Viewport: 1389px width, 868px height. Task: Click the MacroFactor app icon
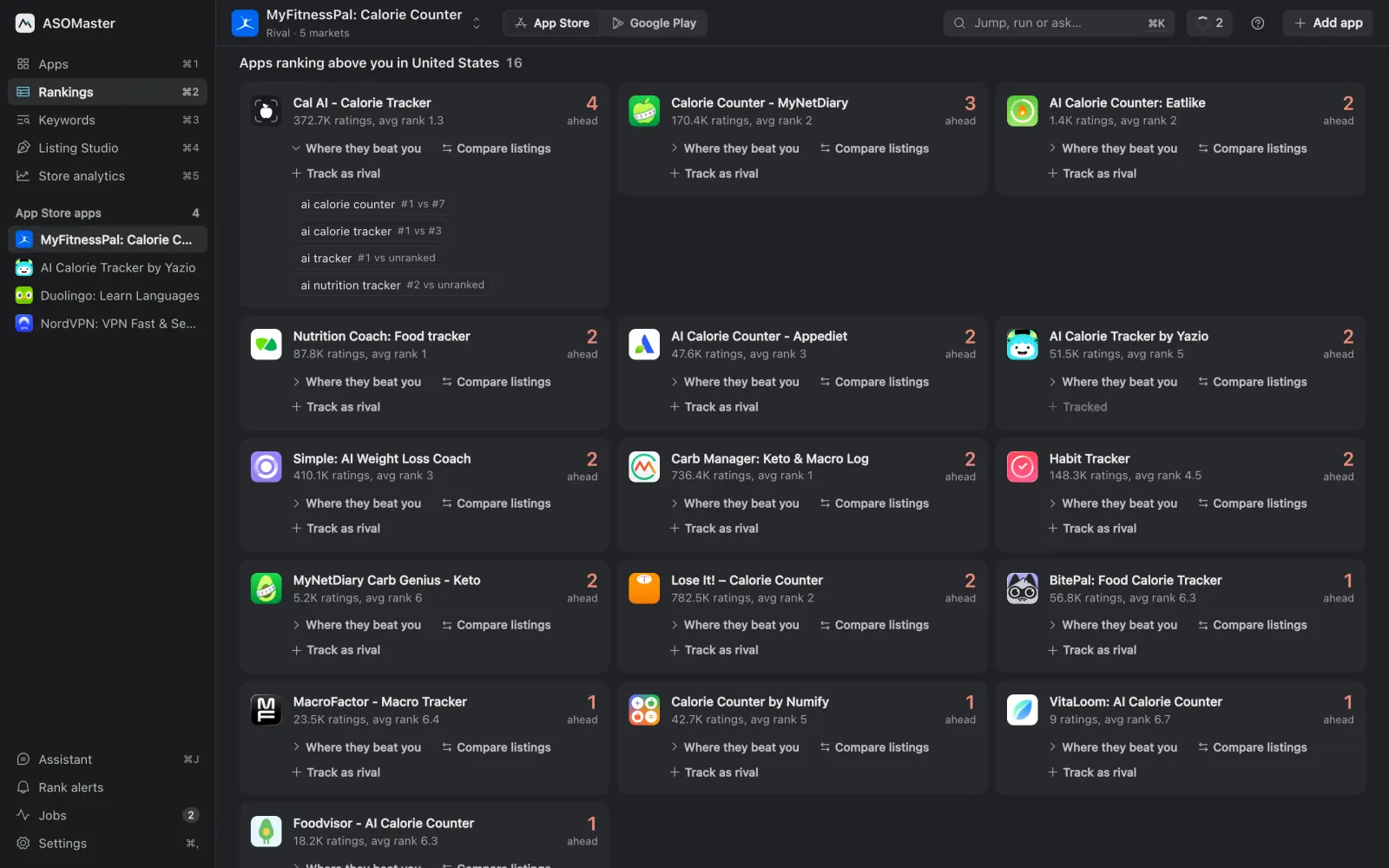pyautogui.click(x=266, y=710)
